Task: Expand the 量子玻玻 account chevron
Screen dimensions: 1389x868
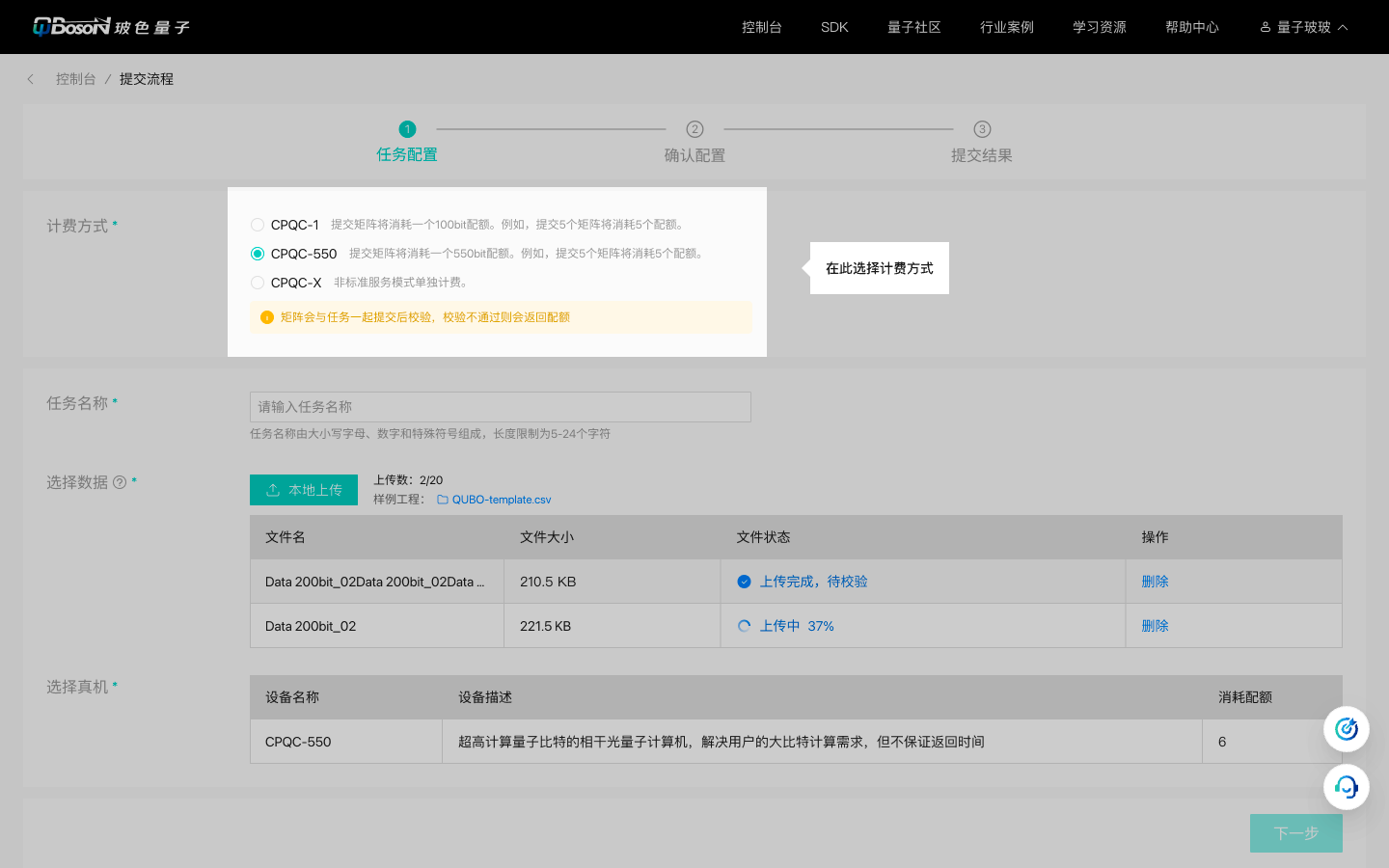Action: [1343, 27]
